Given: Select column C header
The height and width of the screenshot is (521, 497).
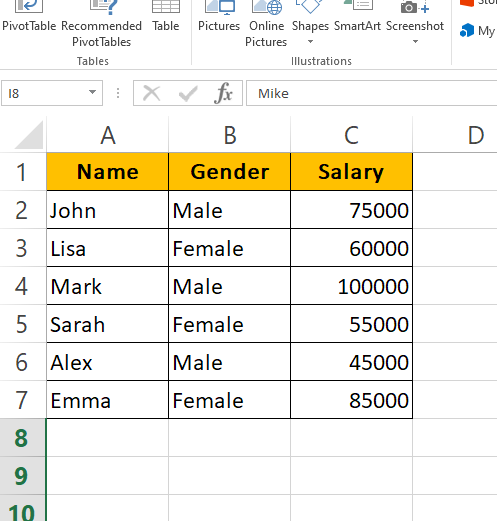Looking at the screenshot, I should [x=351, y=135].
